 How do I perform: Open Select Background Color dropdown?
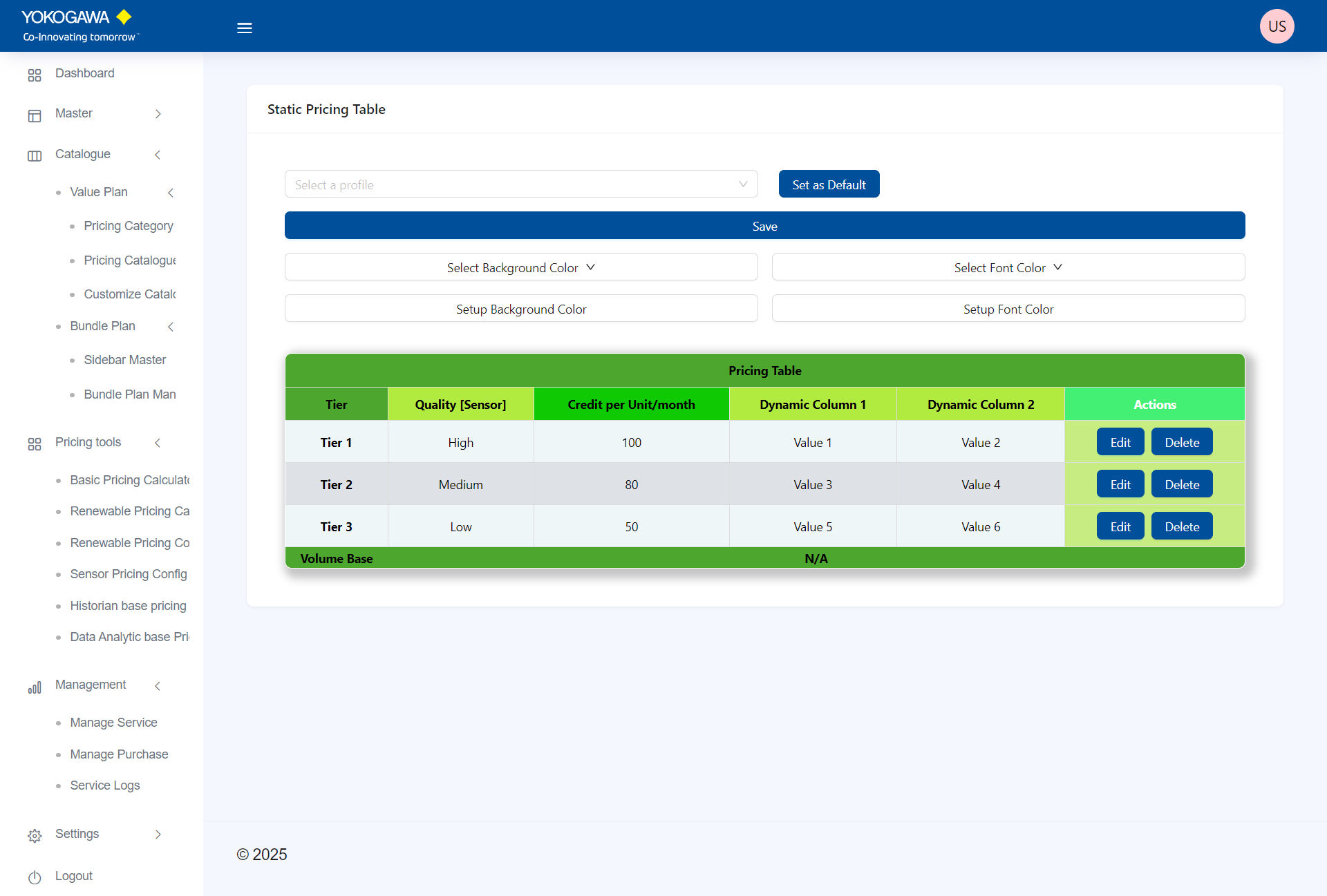(520, 267)
